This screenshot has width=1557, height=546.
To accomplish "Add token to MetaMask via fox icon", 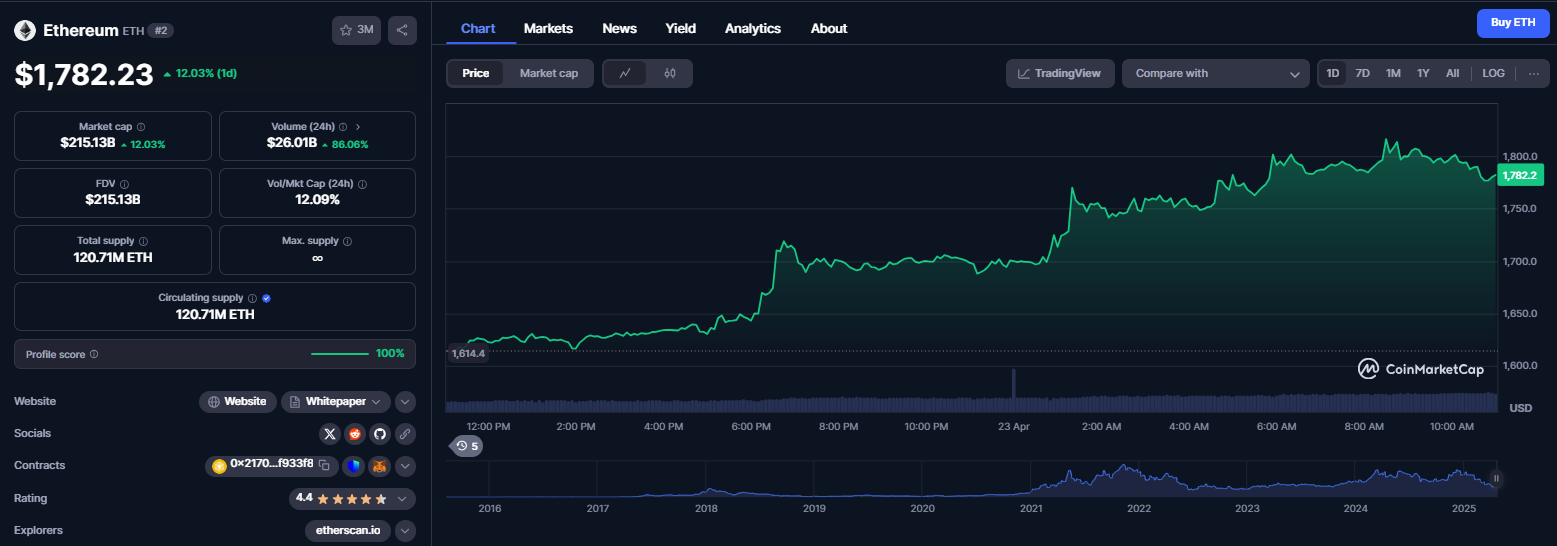I will tap(379, 466).
